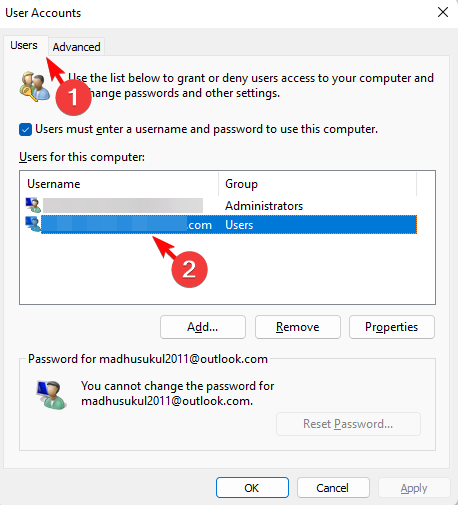Viewport: 458px width, 505px height.
Task: Select the Users tab
Action: pyautogui.click(x=24, y=45)
